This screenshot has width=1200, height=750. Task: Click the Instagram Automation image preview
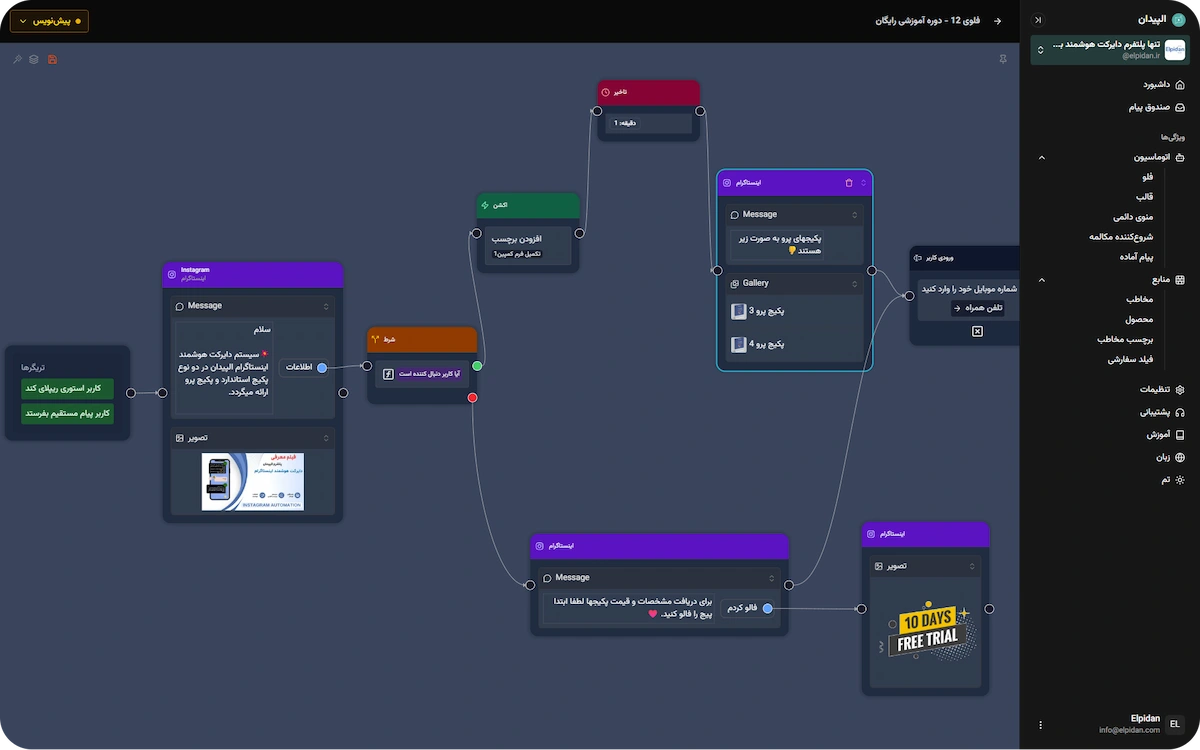253,481
